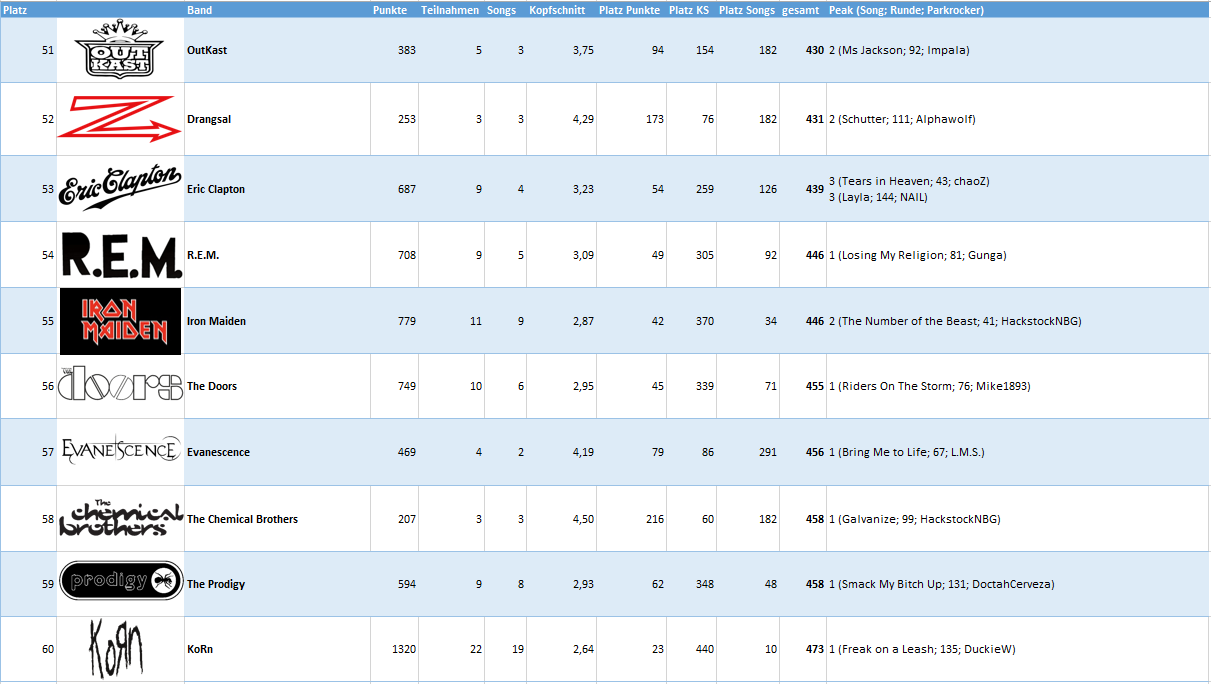The height and width of the screenshot is (684, 1211).
Task: Select the Prodigy ant logo
Action: [120, 582]
